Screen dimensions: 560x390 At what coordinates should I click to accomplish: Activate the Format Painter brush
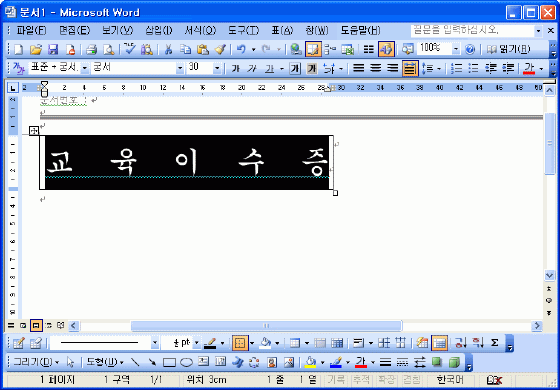220,49
